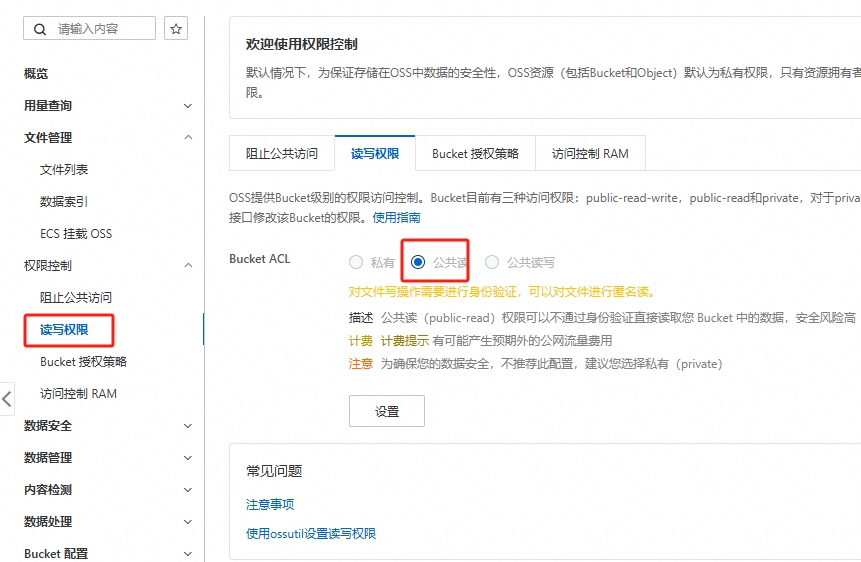Focus the sidebar search input field

click(x=90, y=29)
